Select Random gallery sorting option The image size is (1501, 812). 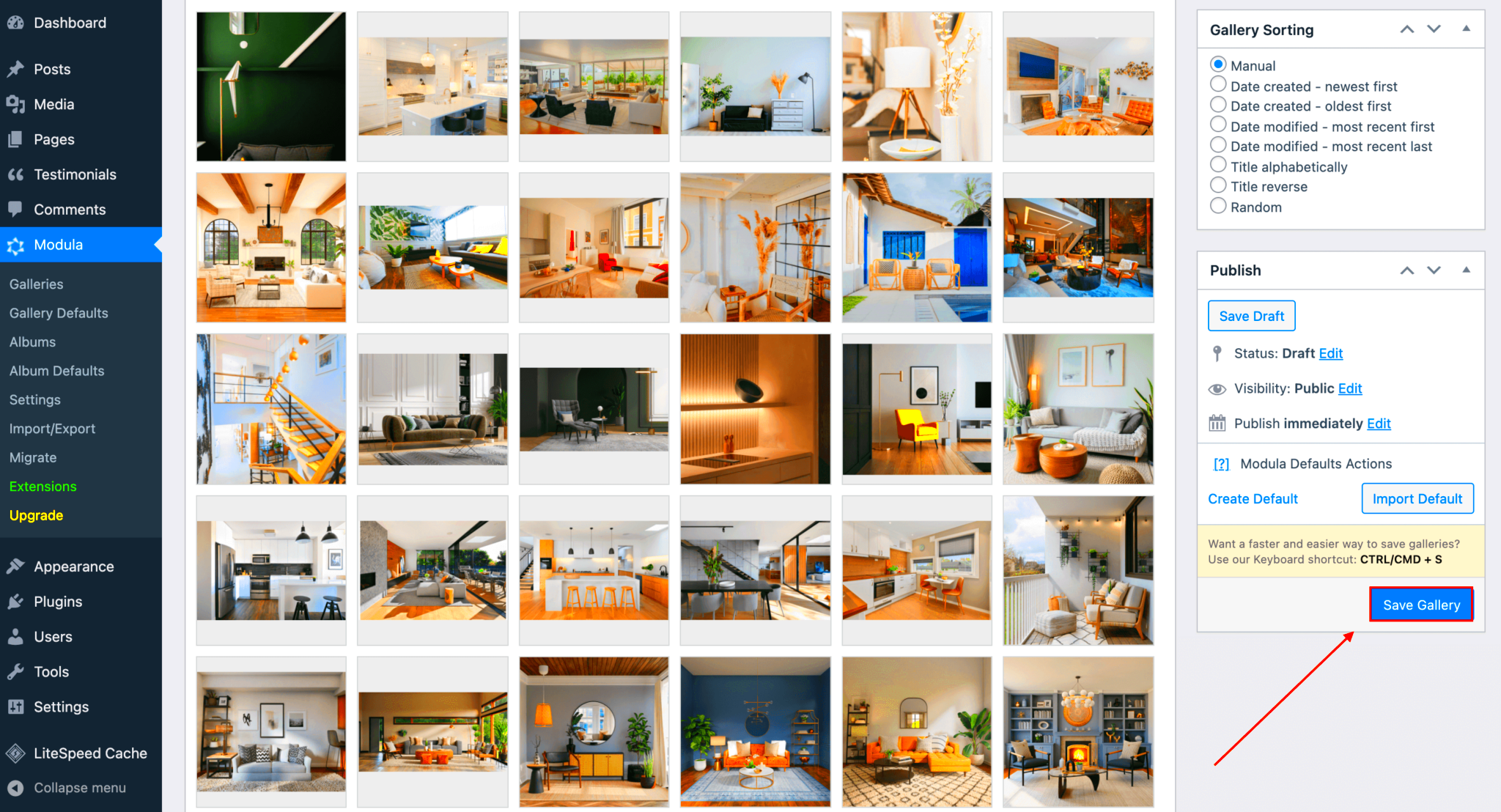1216,207
